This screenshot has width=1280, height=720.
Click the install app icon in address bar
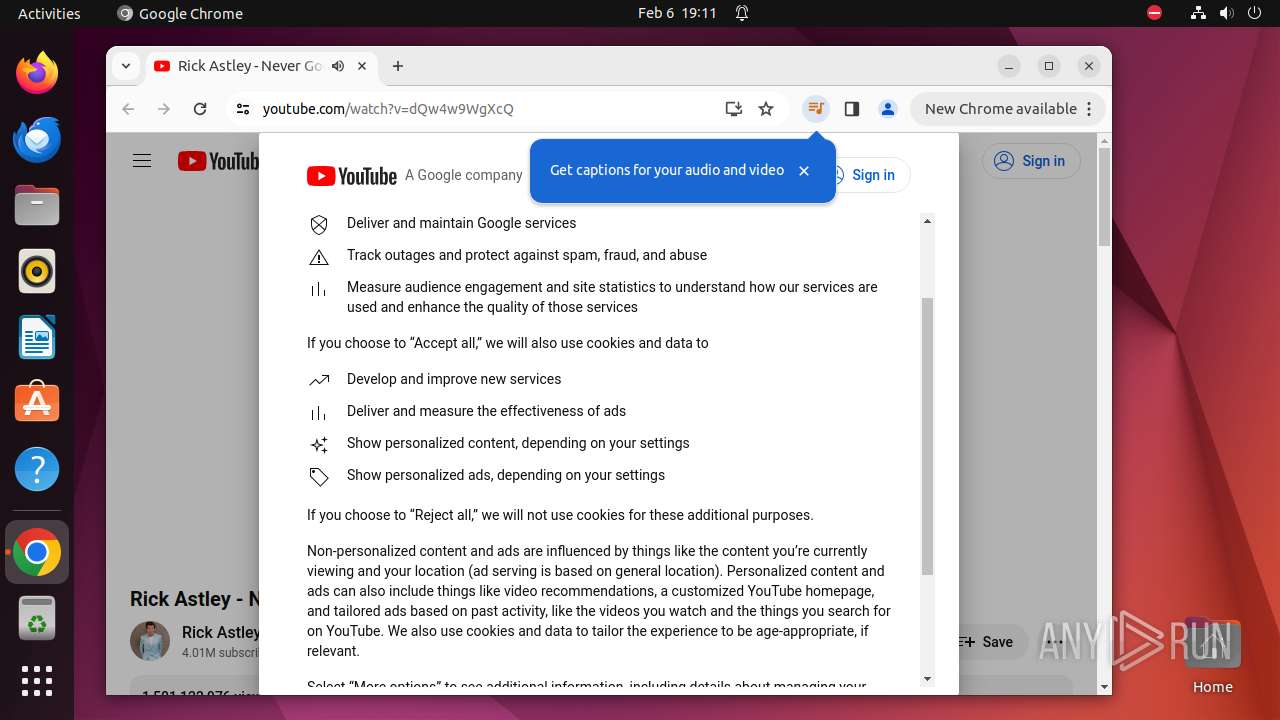(x=734, y=109)
